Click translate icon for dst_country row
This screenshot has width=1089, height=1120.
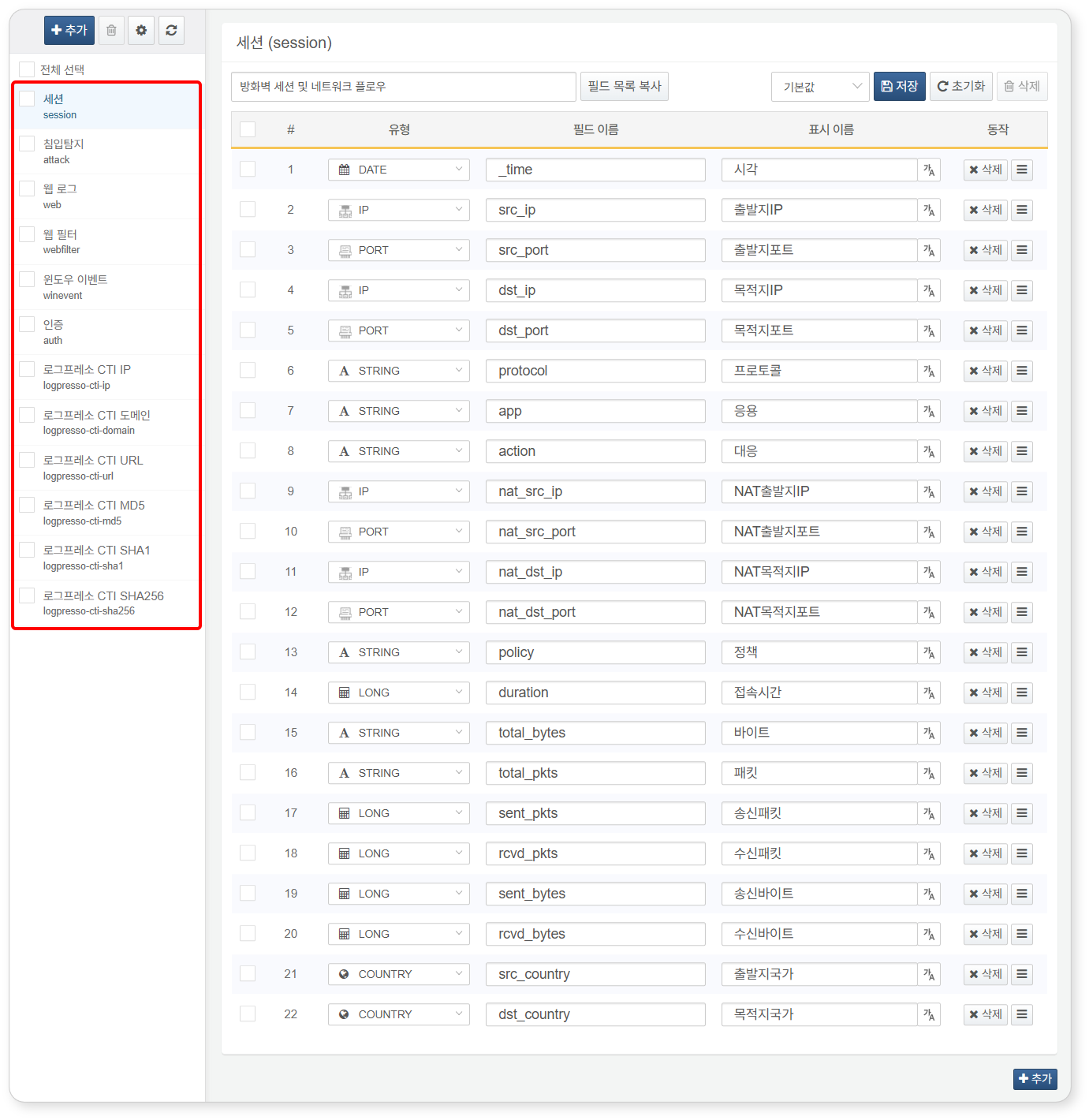[x=929, y=1014]
